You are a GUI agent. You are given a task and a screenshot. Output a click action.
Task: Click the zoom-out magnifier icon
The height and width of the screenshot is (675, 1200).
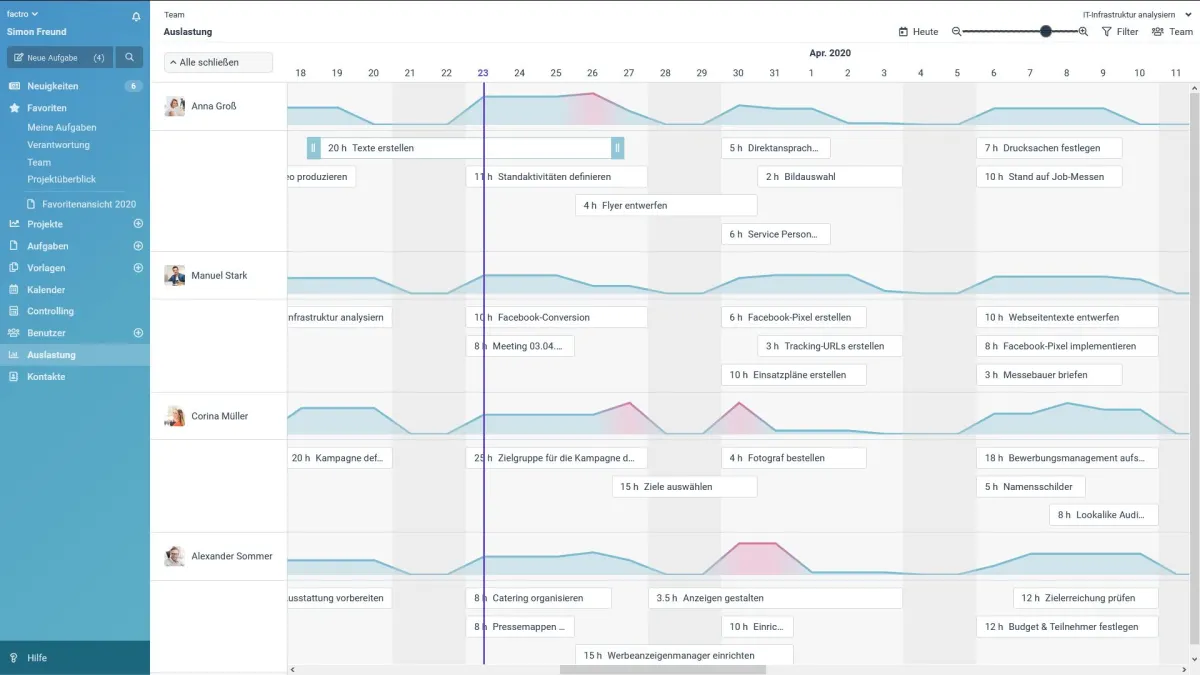point(956,32)
